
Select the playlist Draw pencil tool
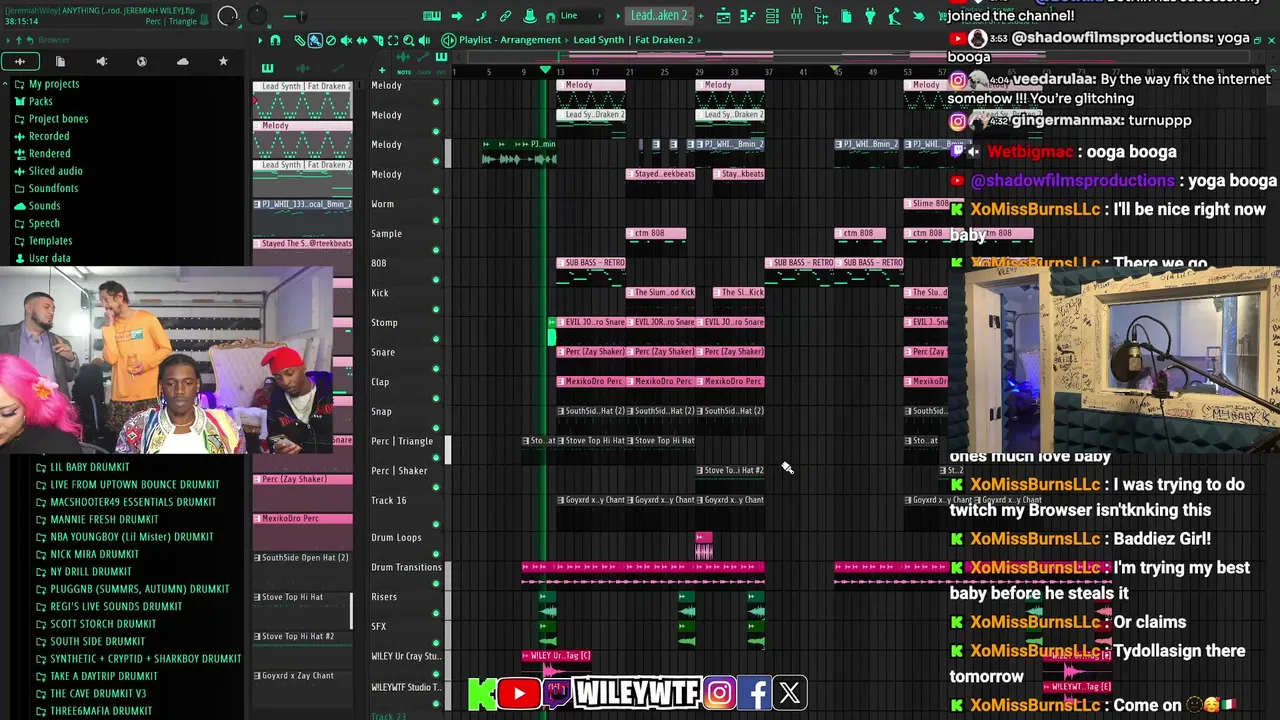(299, 40)
